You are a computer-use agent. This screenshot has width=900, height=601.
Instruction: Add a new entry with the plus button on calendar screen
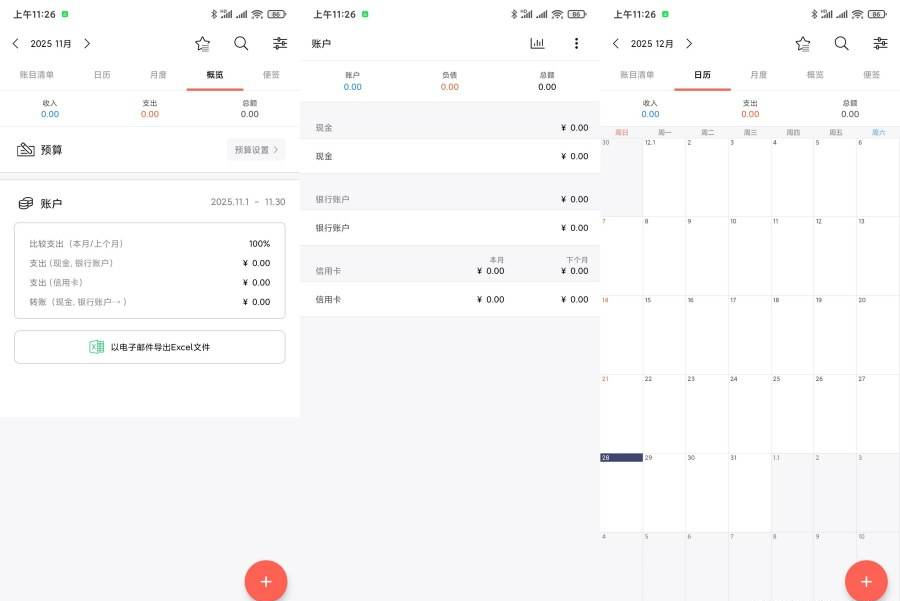866,581
